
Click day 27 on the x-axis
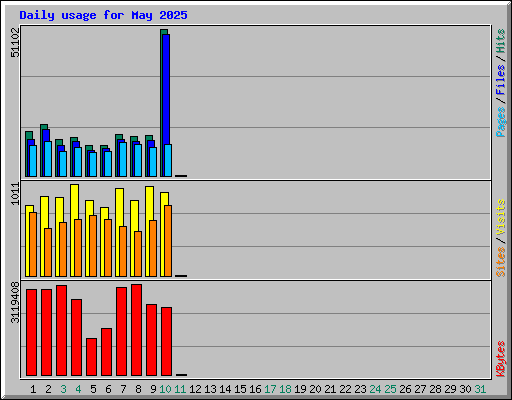point(420,389)
